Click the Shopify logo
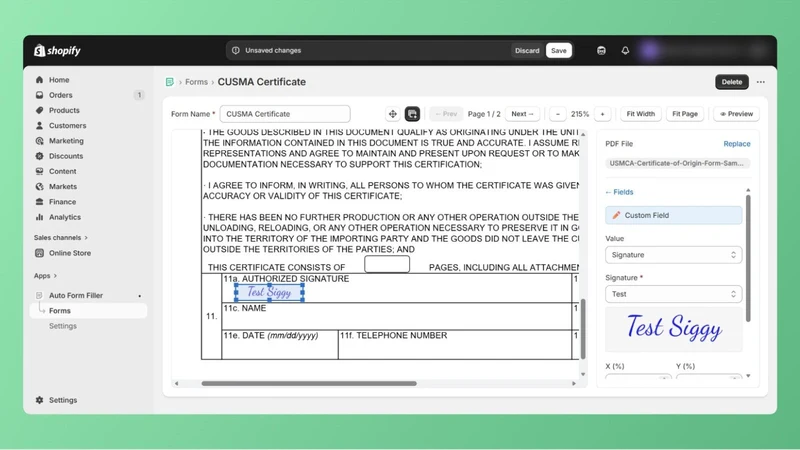 click(57, 51)
